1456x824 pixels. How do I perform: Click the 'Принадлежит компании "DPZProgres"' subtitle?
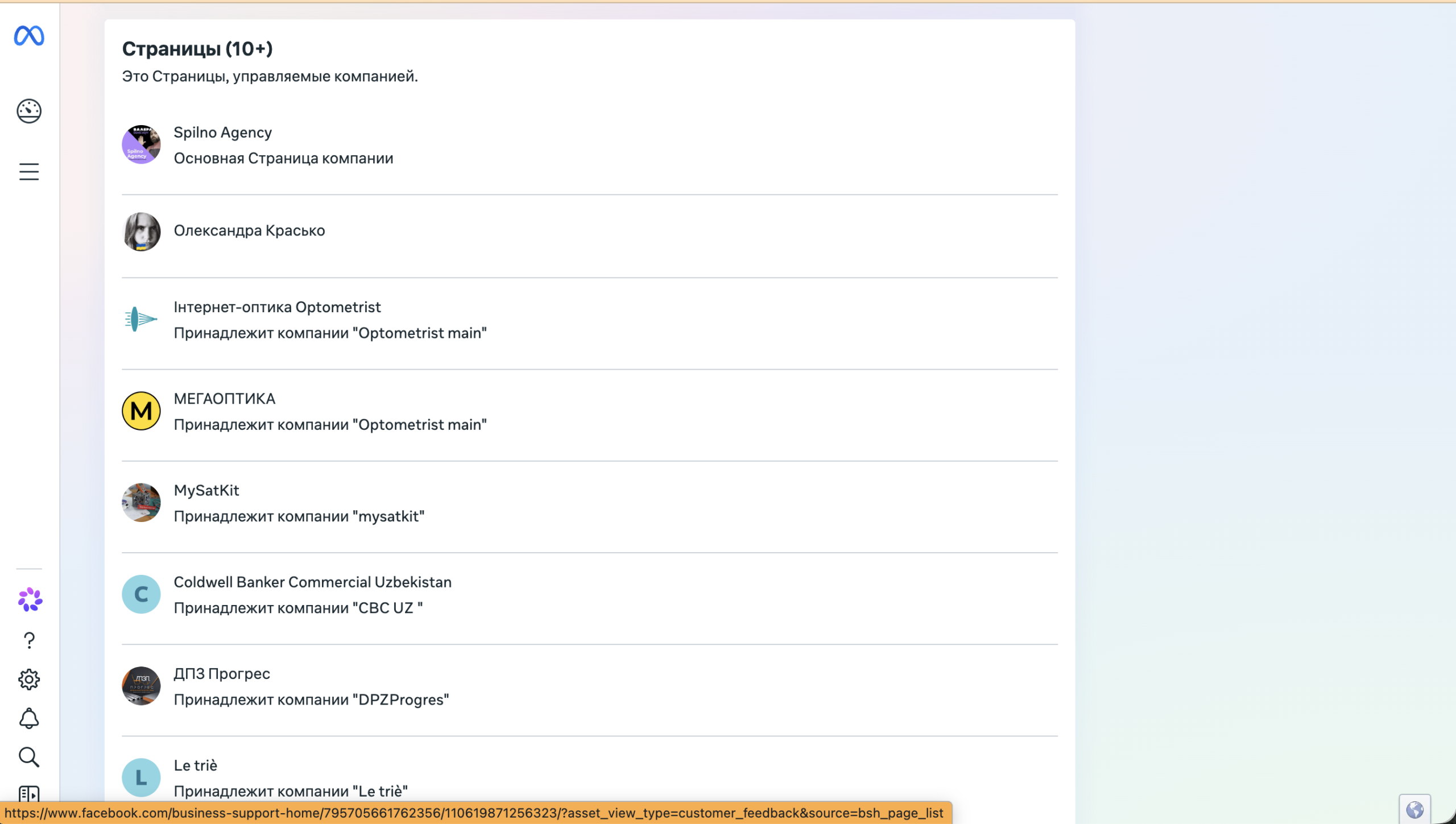pyautogui.click(x=311, y=699)
